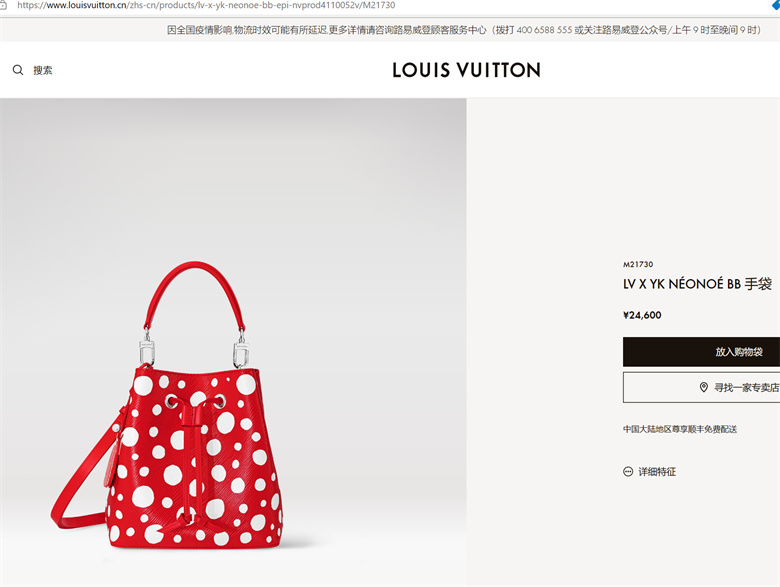Click the product code M21730
The image size is (780, 587).
pos(638,264)
